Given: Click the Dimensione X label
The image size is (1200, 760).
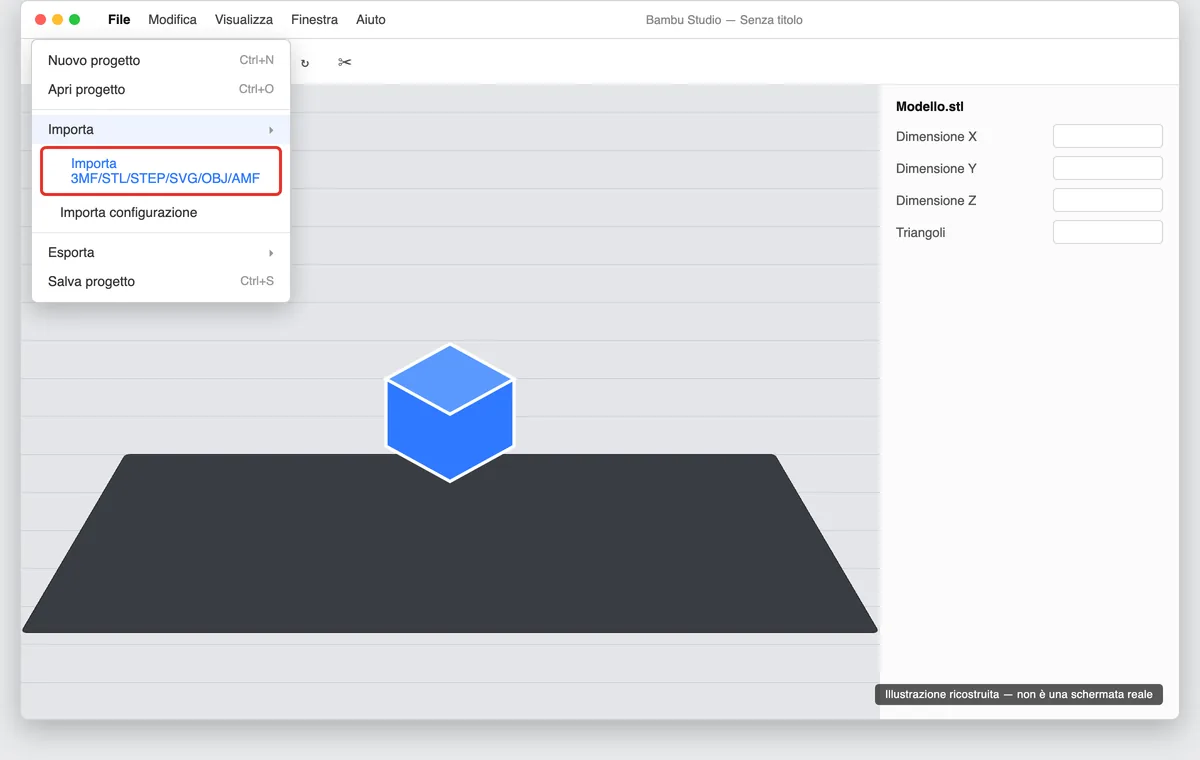Looking at the screenshot, I should (x=936, y=136).
